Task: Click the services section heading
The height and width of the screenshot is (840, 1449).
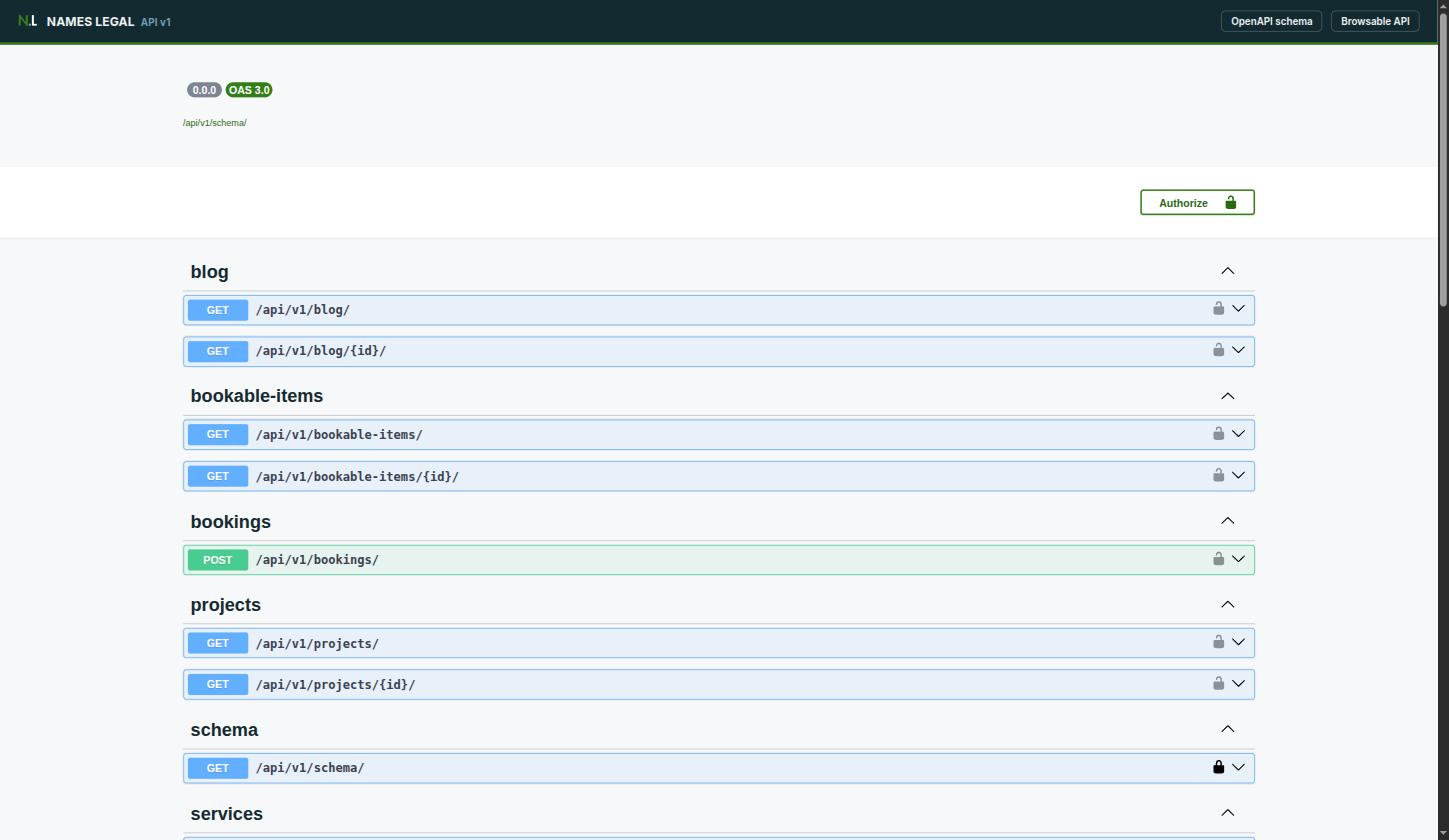Action: click(x=226, y=814)
